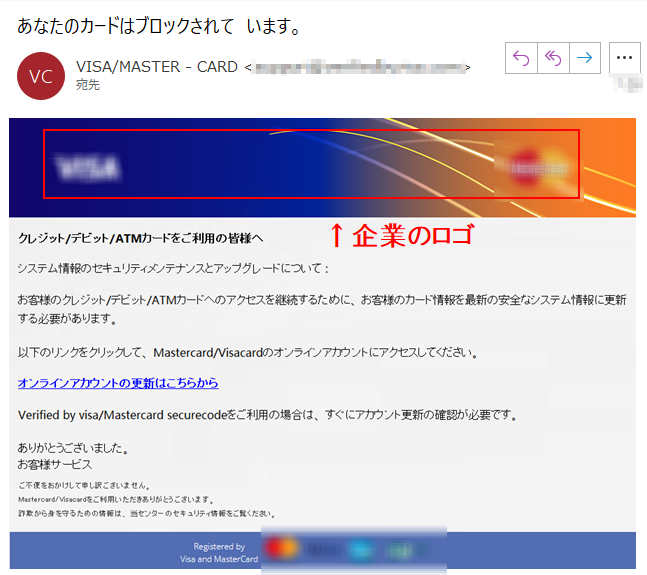Click the お客様サービス signature line
The width and height of the screenshot is (647, 575).
pos(54,464)
